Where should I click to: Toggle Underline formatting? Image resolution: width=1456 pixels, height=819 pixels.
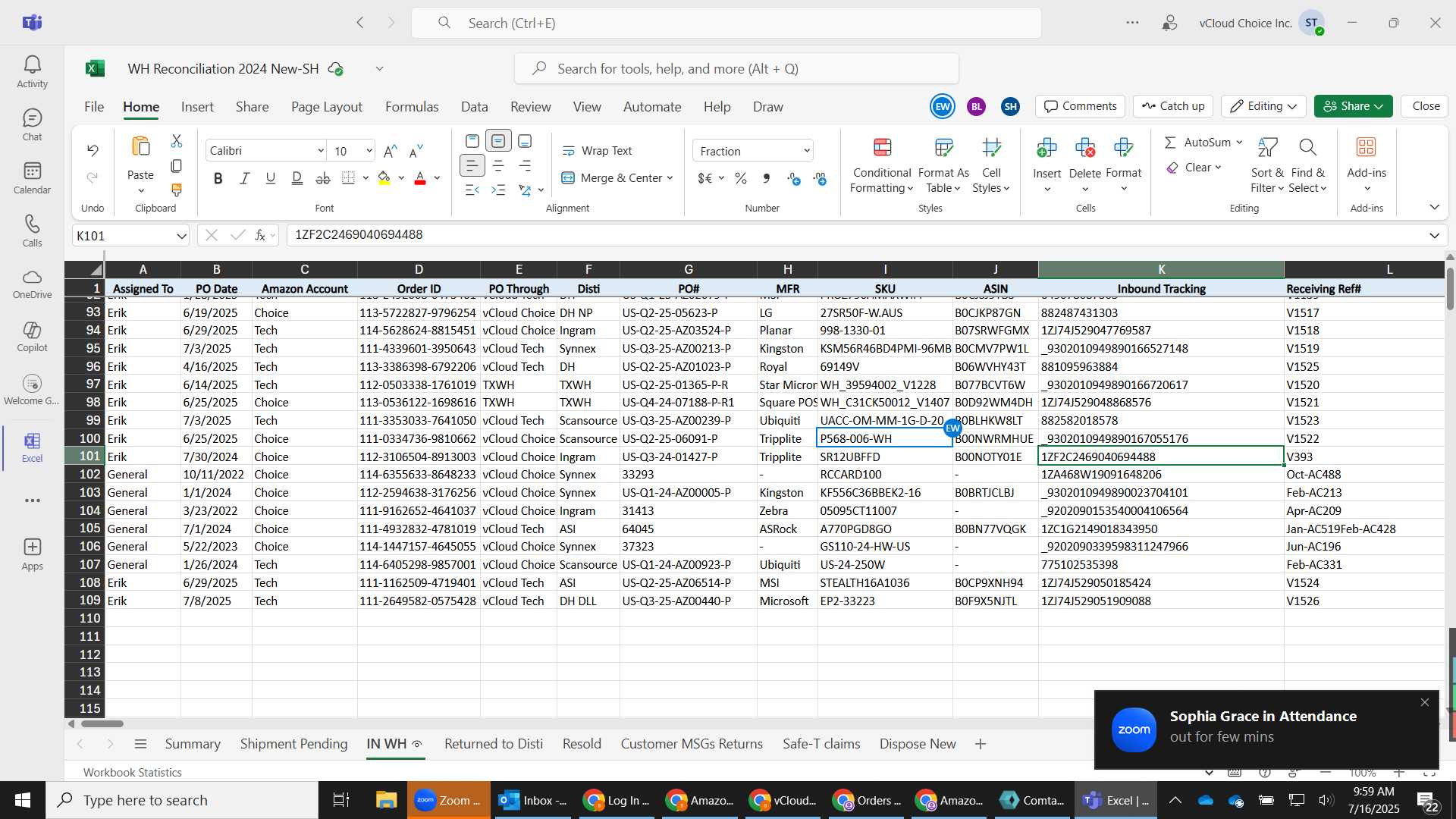click(x=271, y=178)
